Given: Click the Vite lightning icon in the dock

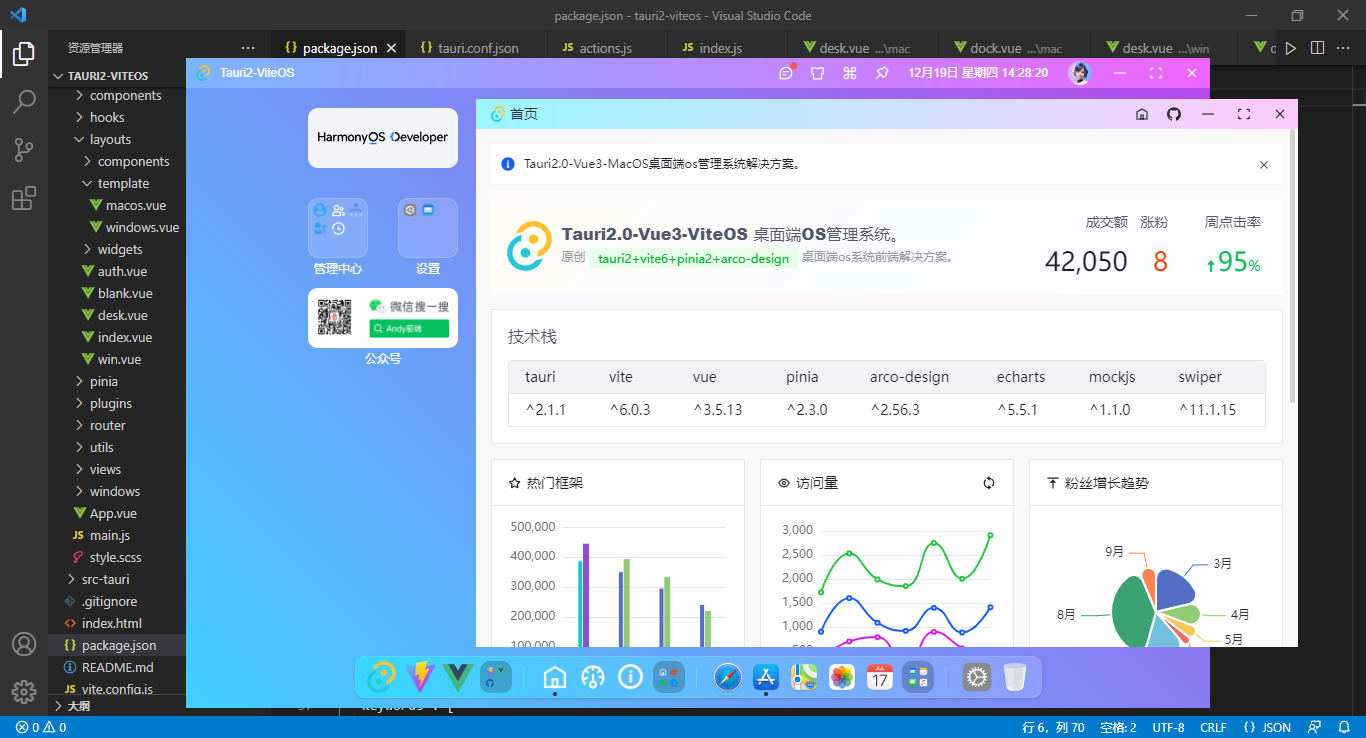Looking at the screenshot, I should coord(419,677).
